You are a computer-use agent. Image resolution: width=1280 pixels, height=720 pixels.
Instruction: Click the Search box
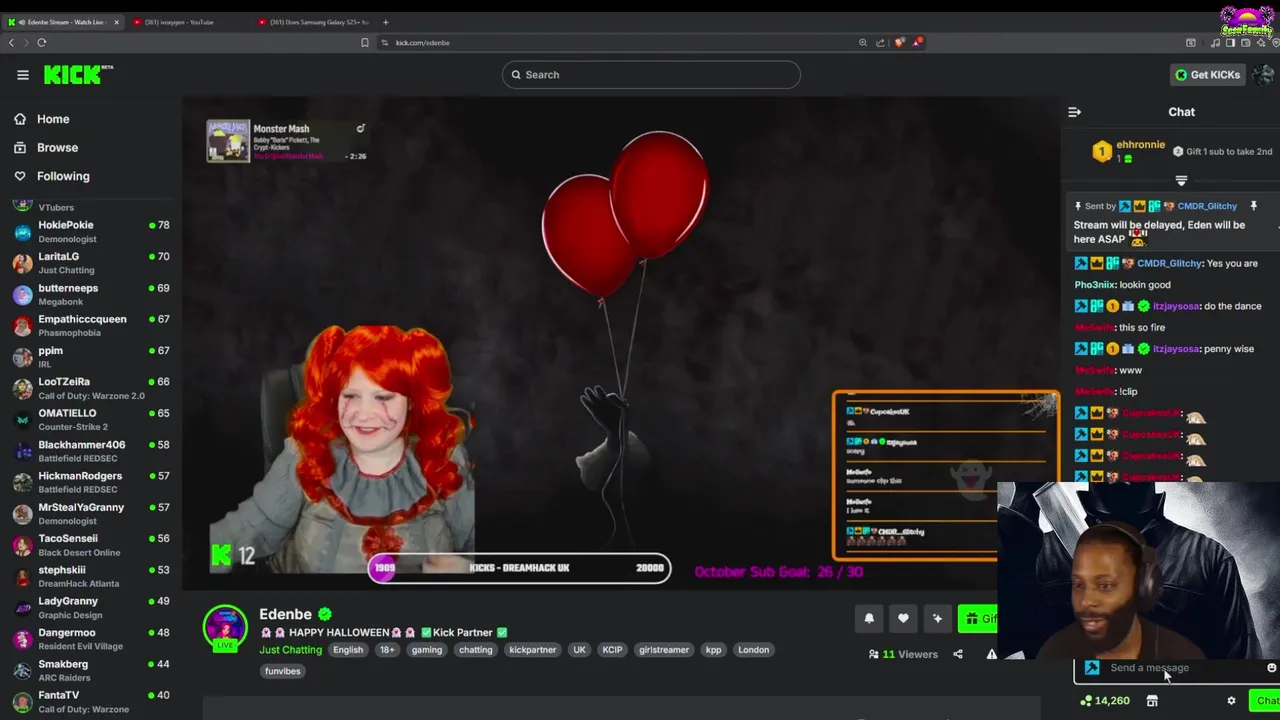(651, 75)
